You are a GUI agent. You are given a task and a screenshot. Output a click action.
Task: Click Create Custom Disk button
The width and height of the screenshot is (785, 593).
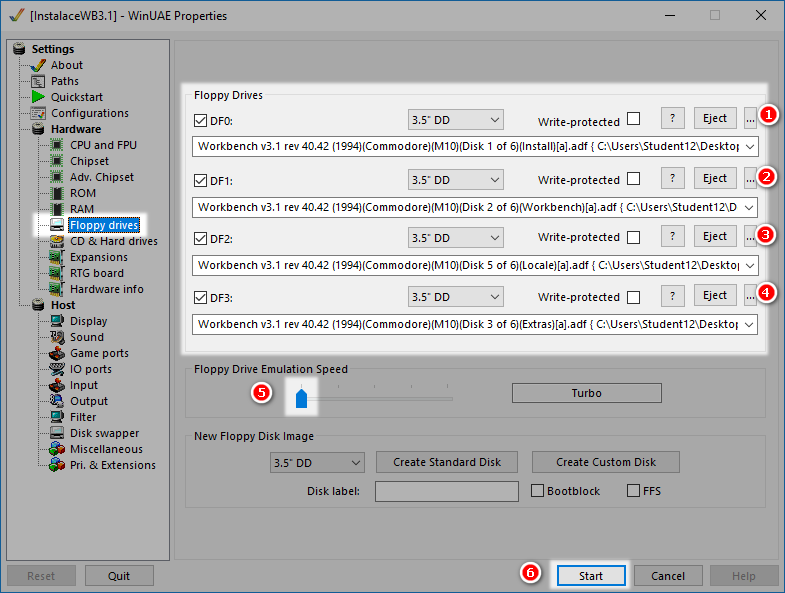pos(606,462)
